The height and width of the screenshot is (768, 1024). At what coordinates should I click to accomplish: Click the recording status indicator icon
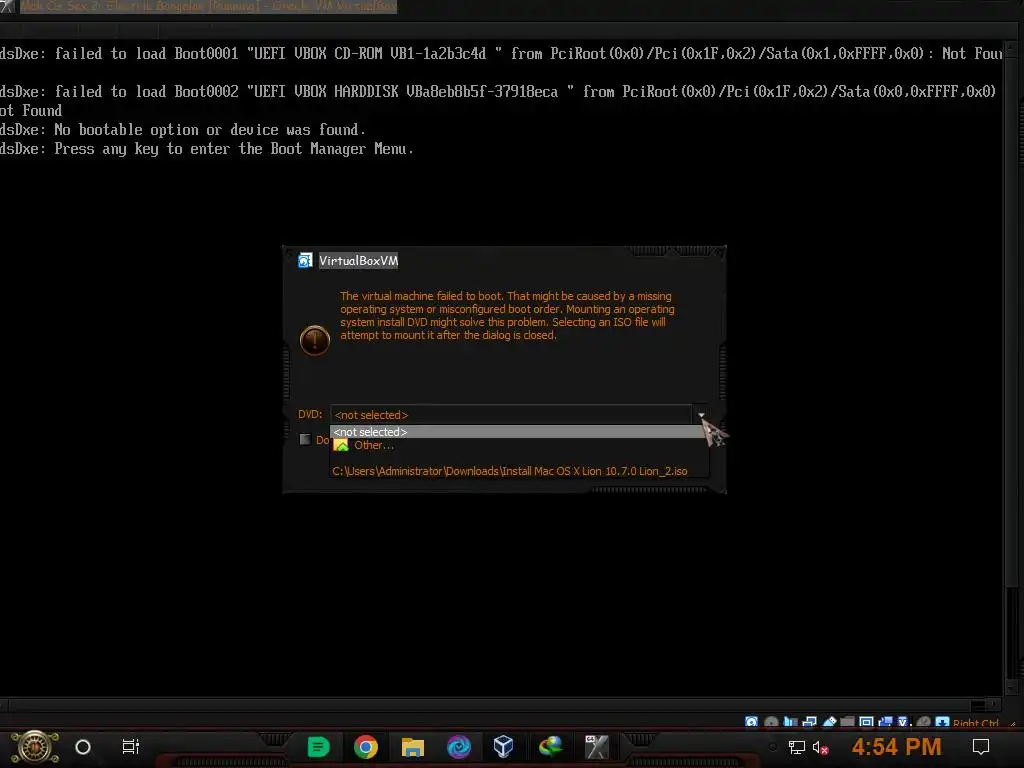click(x=885, y=722)
